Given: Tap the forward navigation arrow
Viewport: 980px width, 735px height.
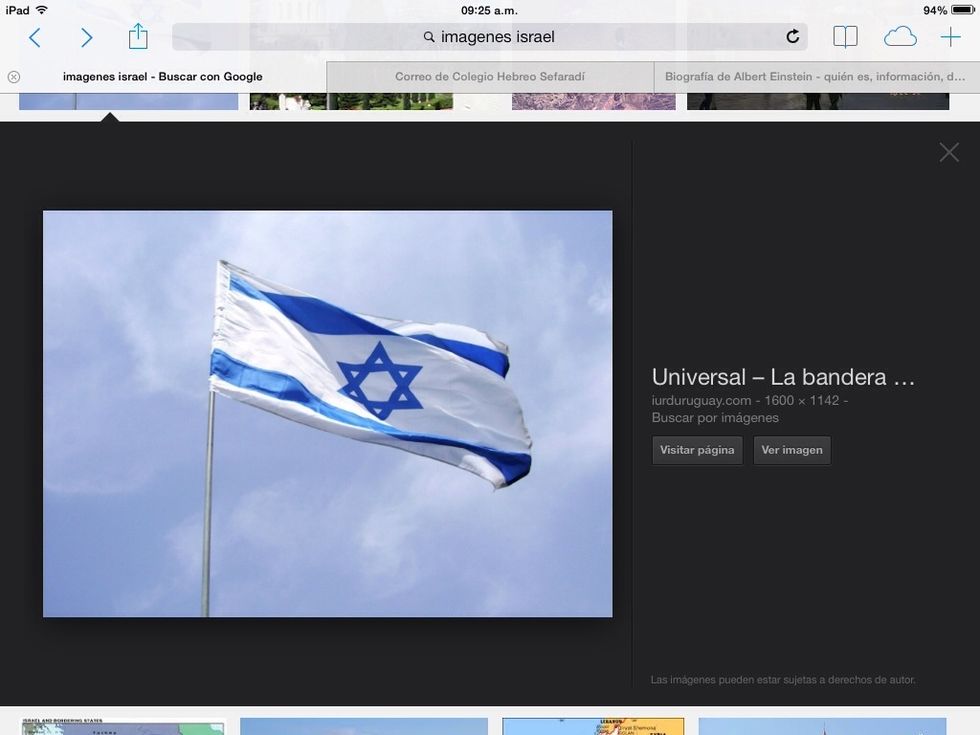Looking at the screenshot, I should click(87, 38).
